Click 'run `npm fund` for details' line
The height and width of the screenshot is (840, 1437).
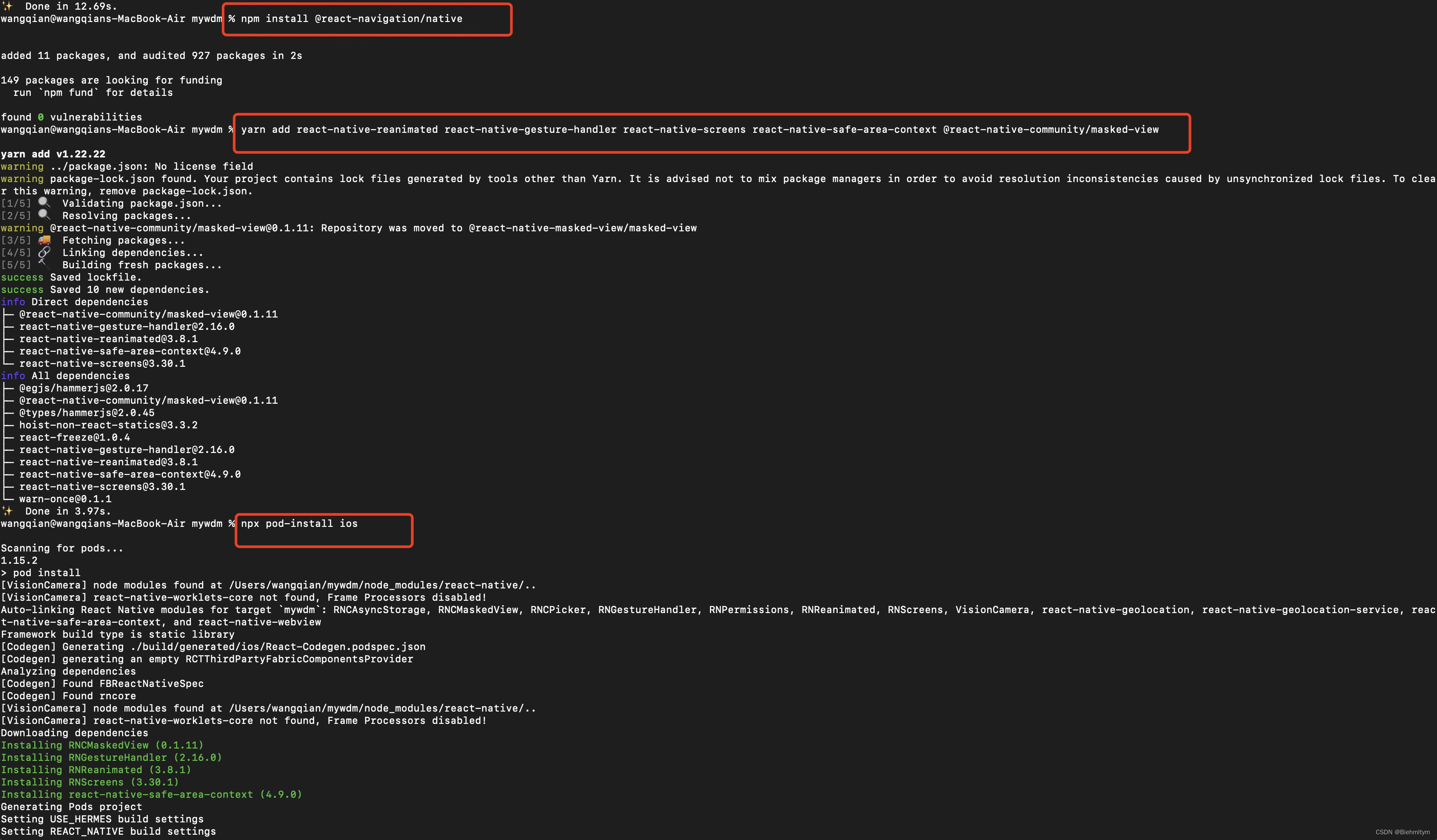(93, 92)
